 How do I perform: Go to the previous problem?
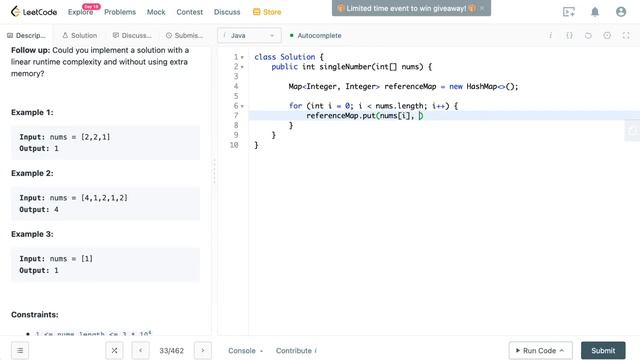(x=140, y=351)
